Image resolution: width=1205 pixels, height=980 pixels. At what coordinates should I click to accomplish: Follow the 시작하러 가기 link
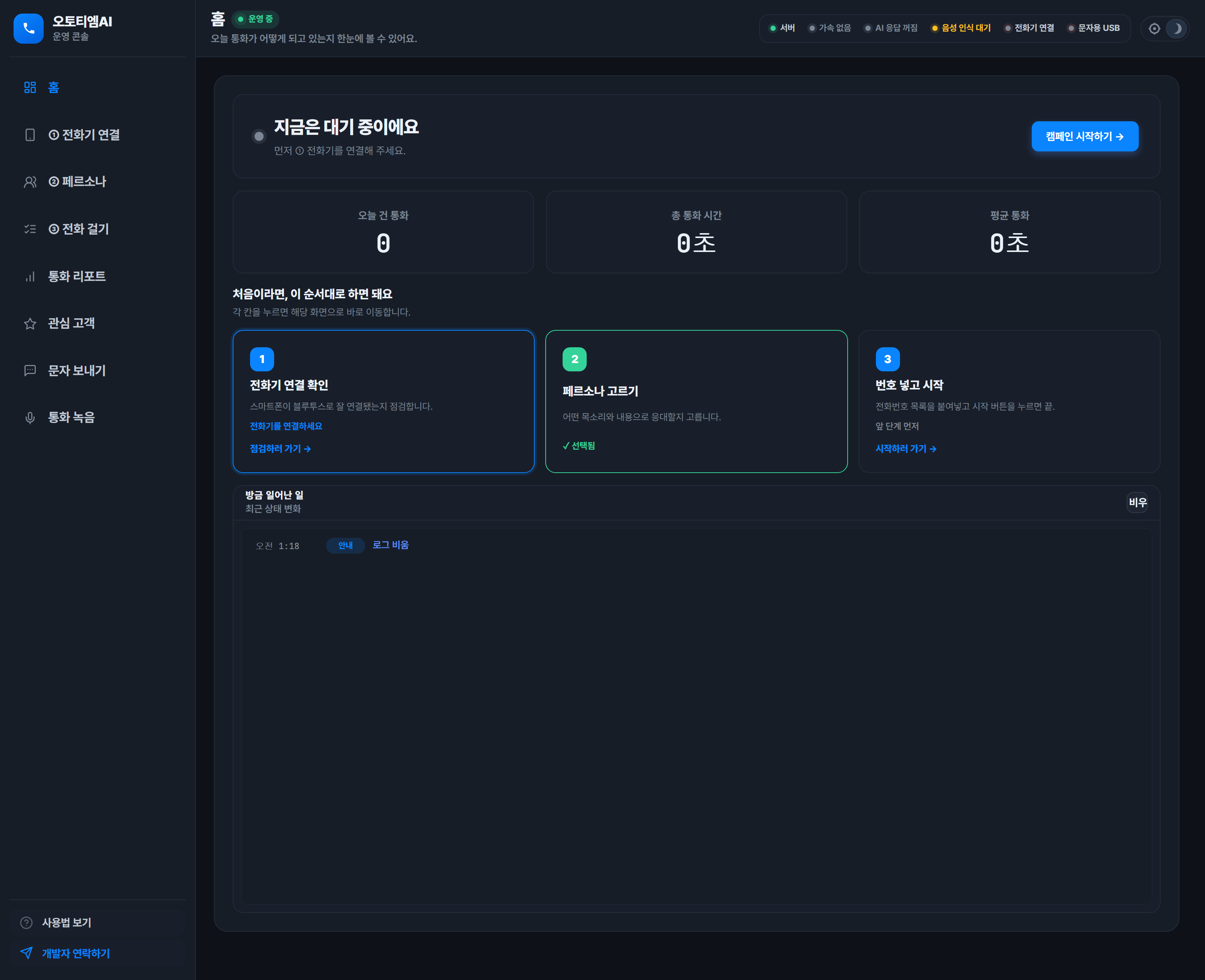tap(905, 449)
